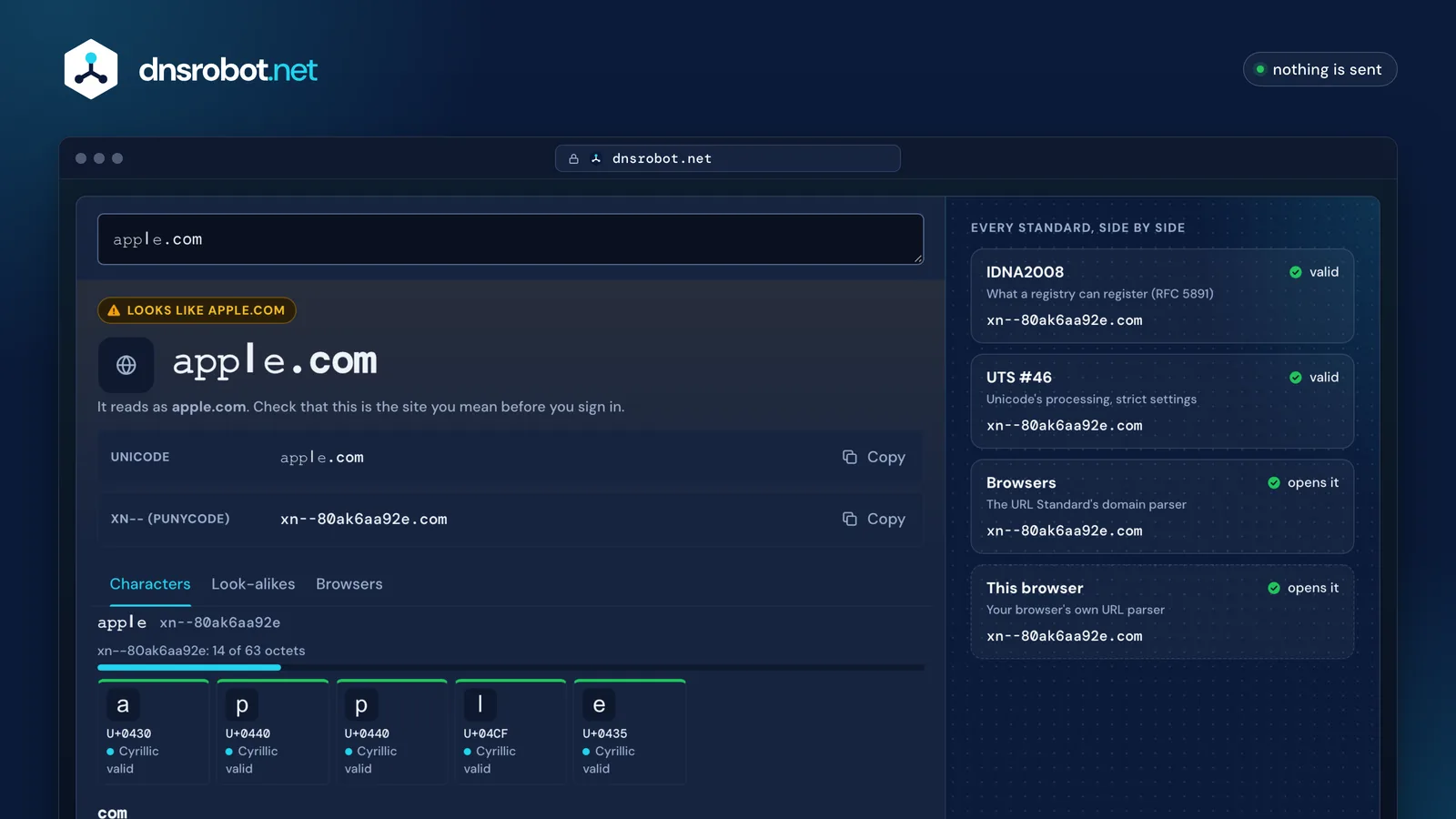
Task: Click the 'nothing is sent' status pill
Action: [1319, 69]
